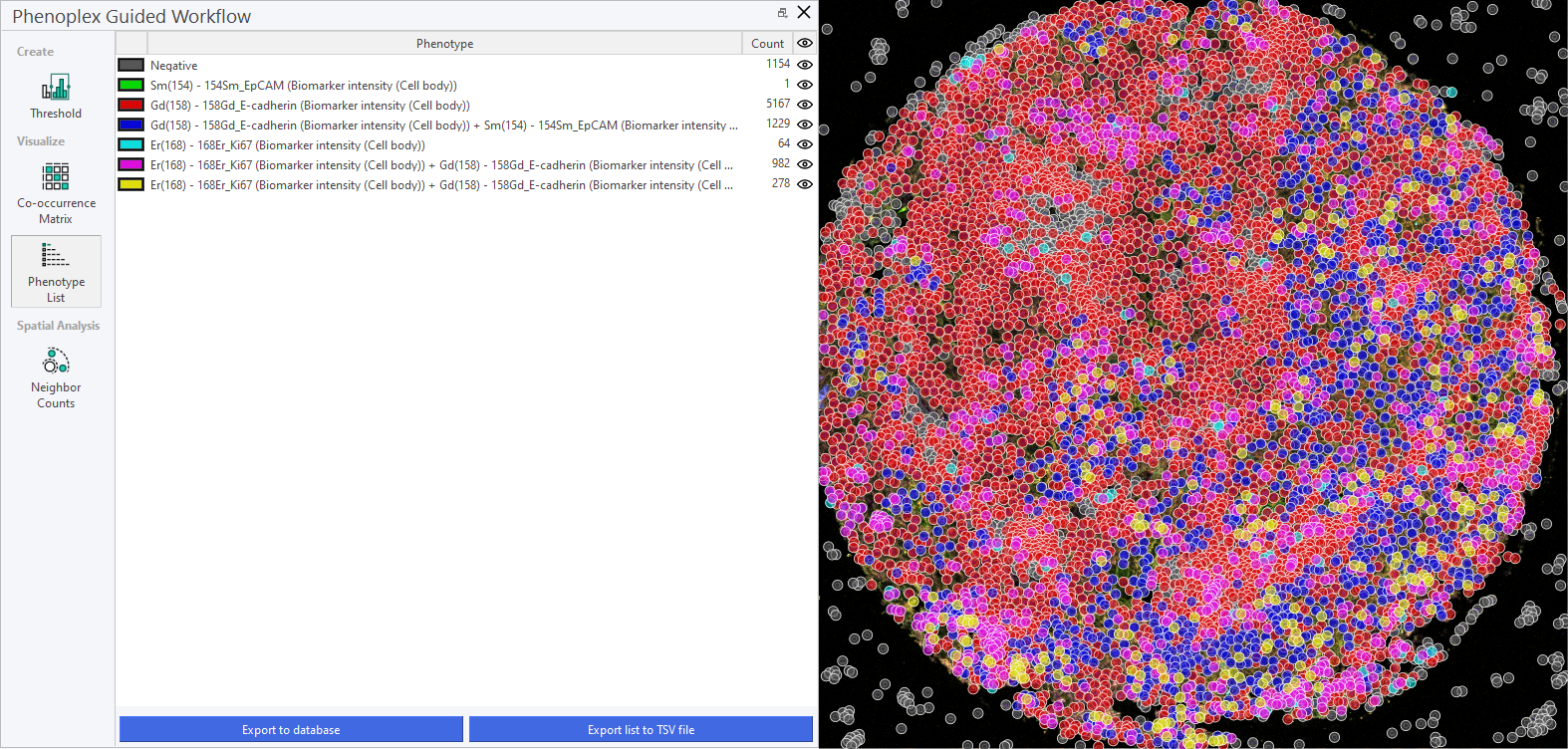The height and width of the screenshot is (749, 1568).
Task: Toggle visibility of the count 1 EpCAM phenotype
Action: (x=805, y=85)
